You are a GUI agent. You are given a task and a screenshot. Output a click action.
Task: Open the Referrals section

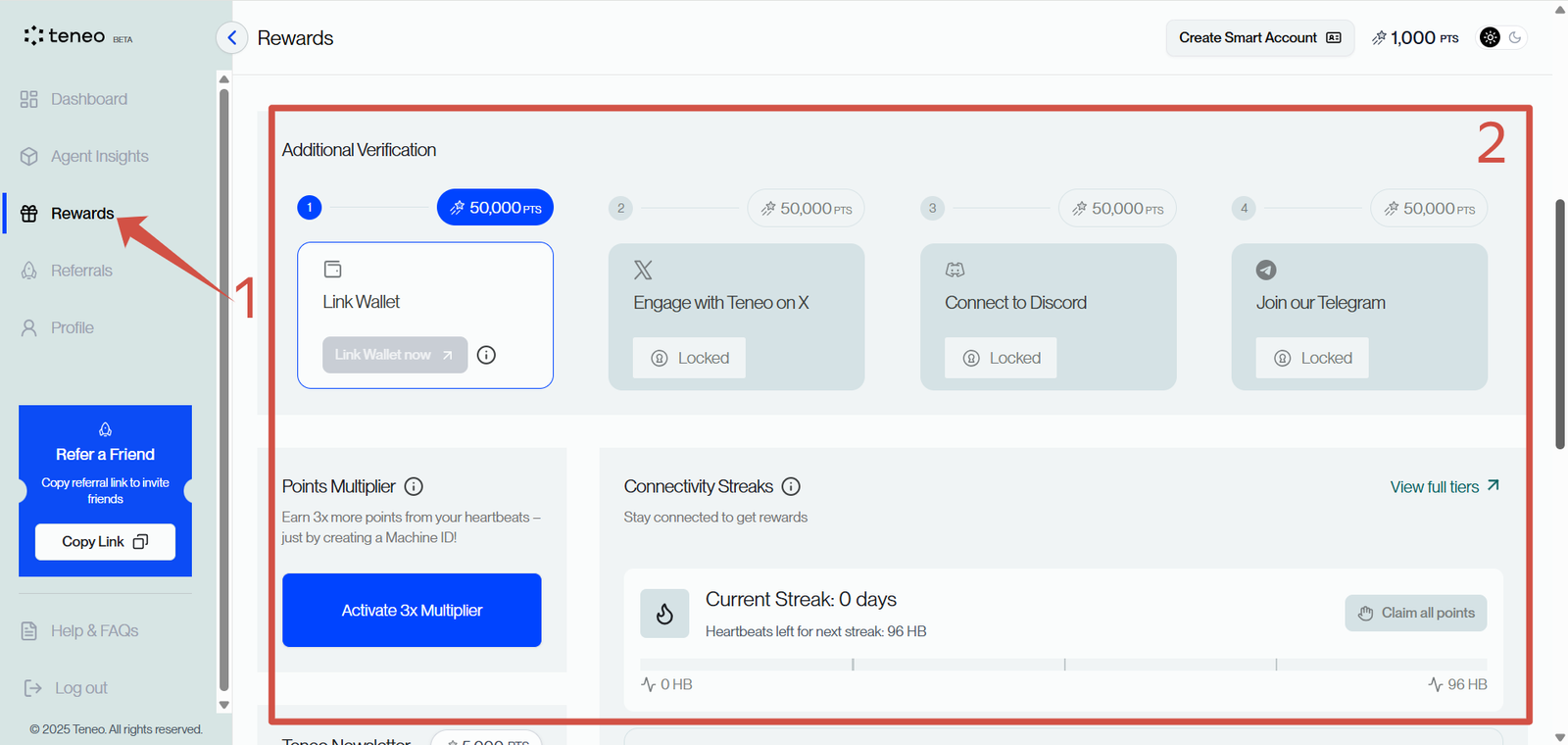(x=81, y=271)
